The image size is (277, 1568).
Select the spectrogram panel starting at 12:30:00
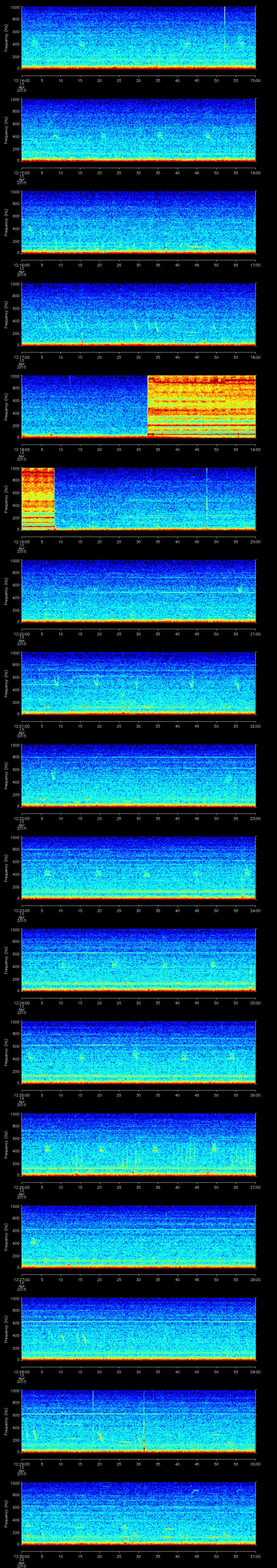point(139,1513)
